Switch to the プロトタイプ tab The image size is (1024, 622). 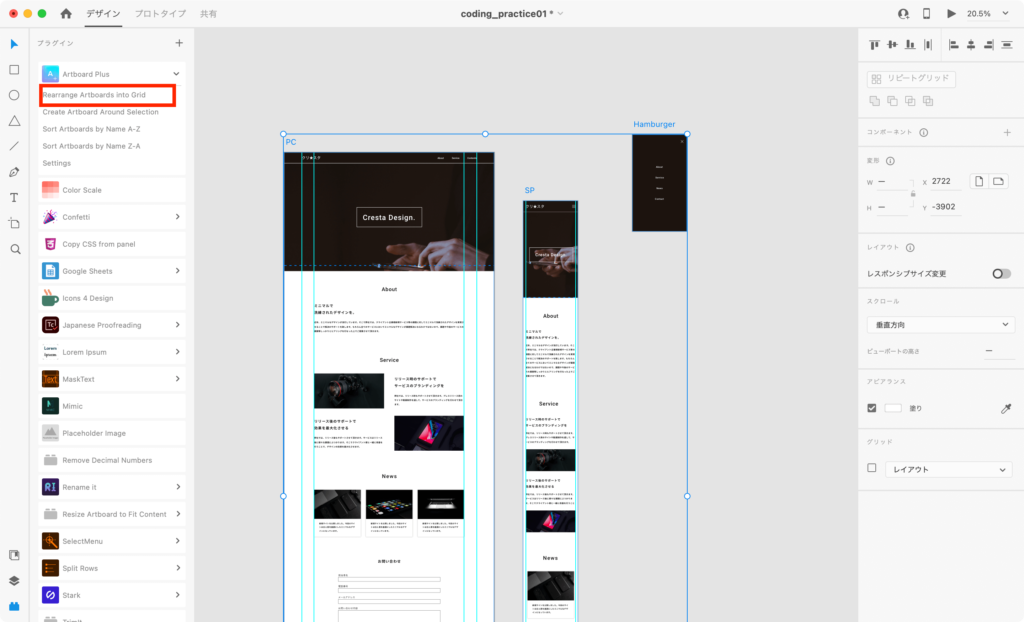160,14
